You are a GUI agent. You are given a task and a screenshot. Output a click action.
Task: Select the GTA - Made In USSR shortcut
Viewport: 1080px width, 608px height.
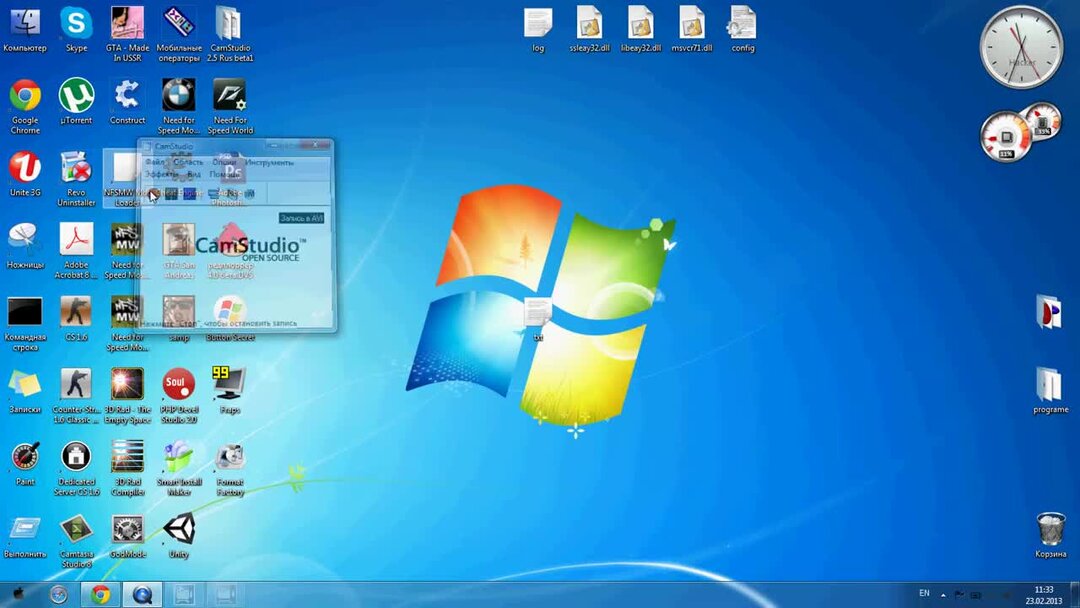pos(127,33)
